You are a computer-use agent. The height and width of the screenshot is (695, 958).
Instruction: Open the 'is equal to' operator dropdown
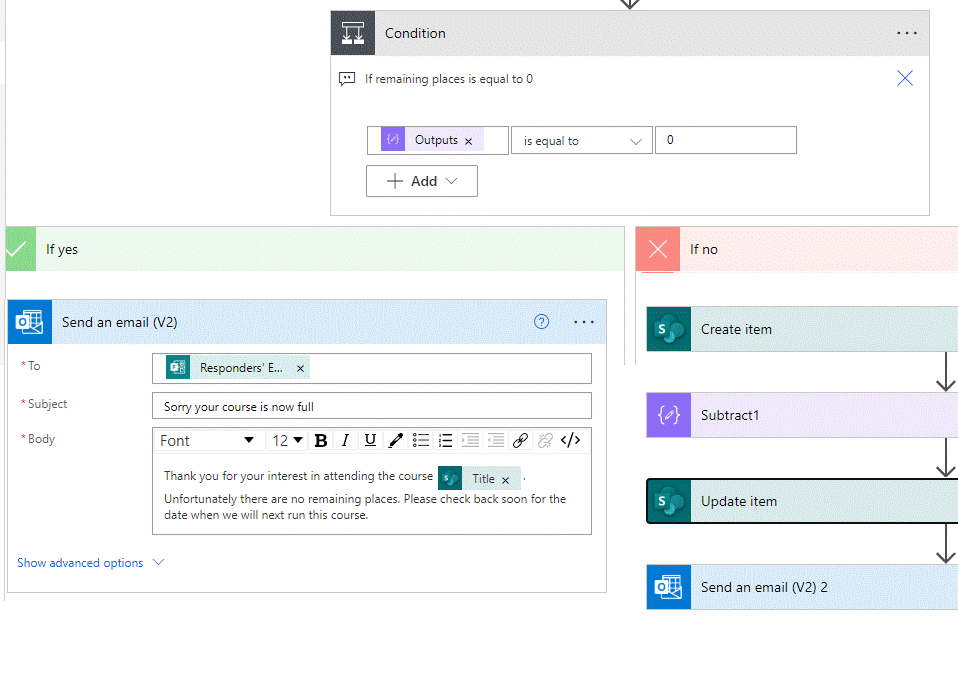pyautogui.click(x=582, y=140)
